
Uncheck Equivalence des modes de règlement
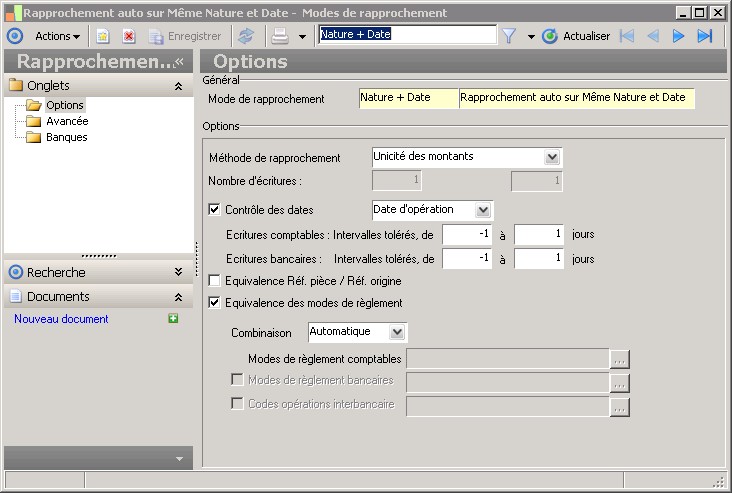click(214, 302)
